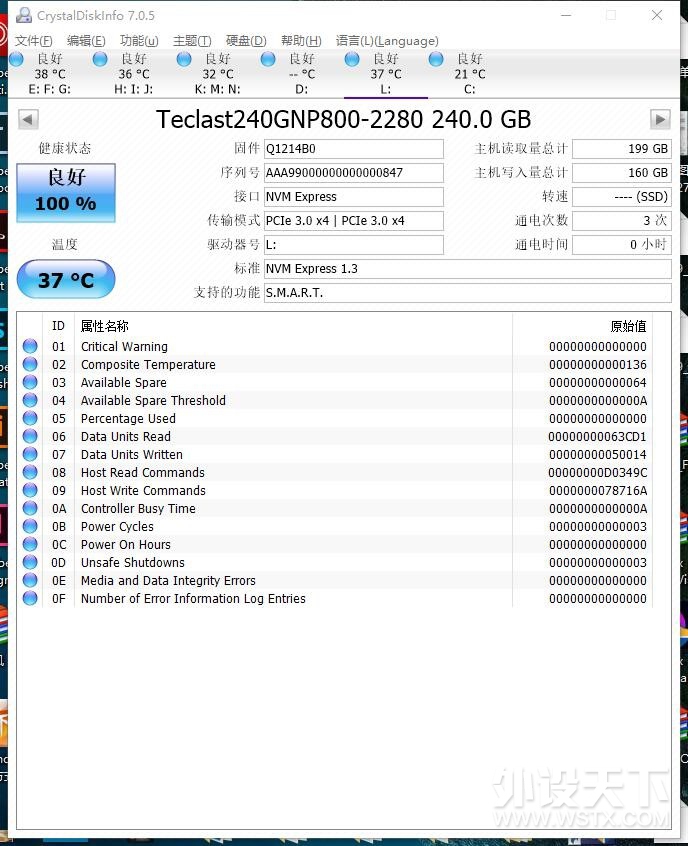The width and height of the screenshot is (688, 846).
Task: Go to previous disk with left arrow
Action: click(28, 119)
